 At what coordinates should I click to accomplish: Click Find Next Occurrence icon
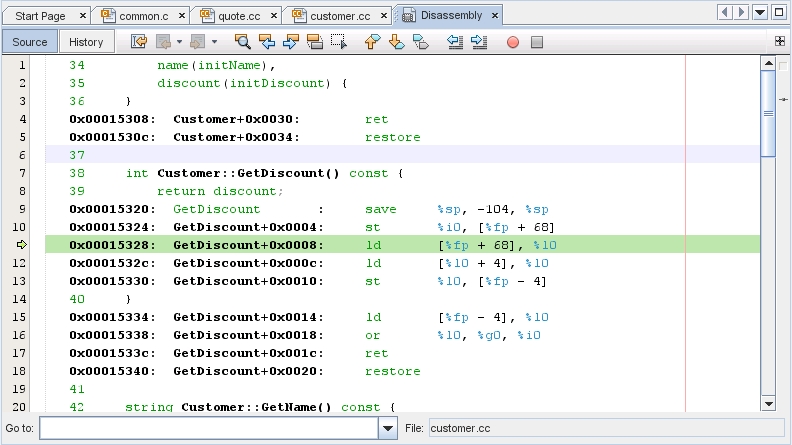[291, 42]
